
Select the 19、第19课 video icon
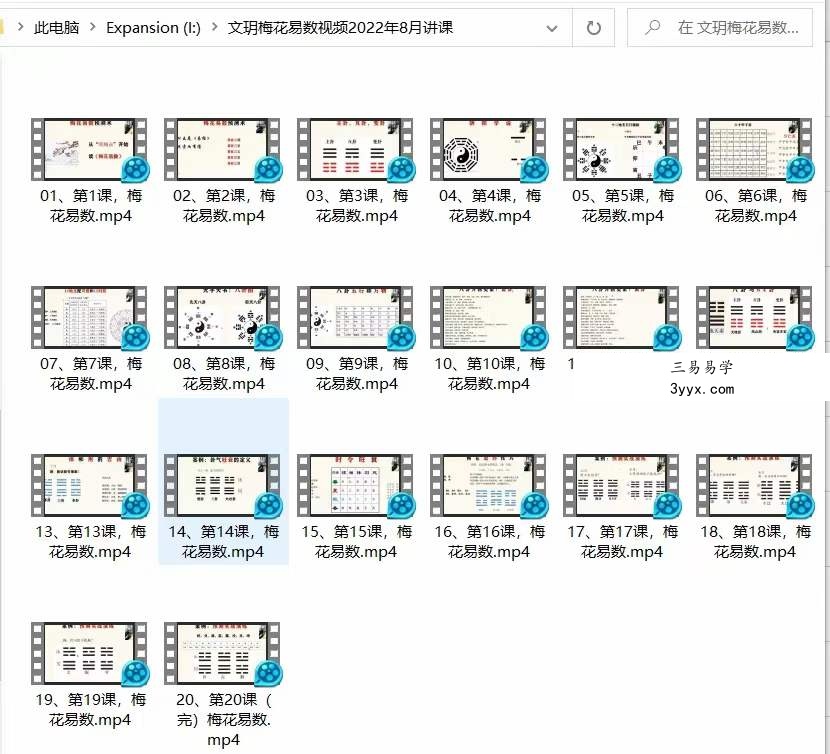coord(89,653)
